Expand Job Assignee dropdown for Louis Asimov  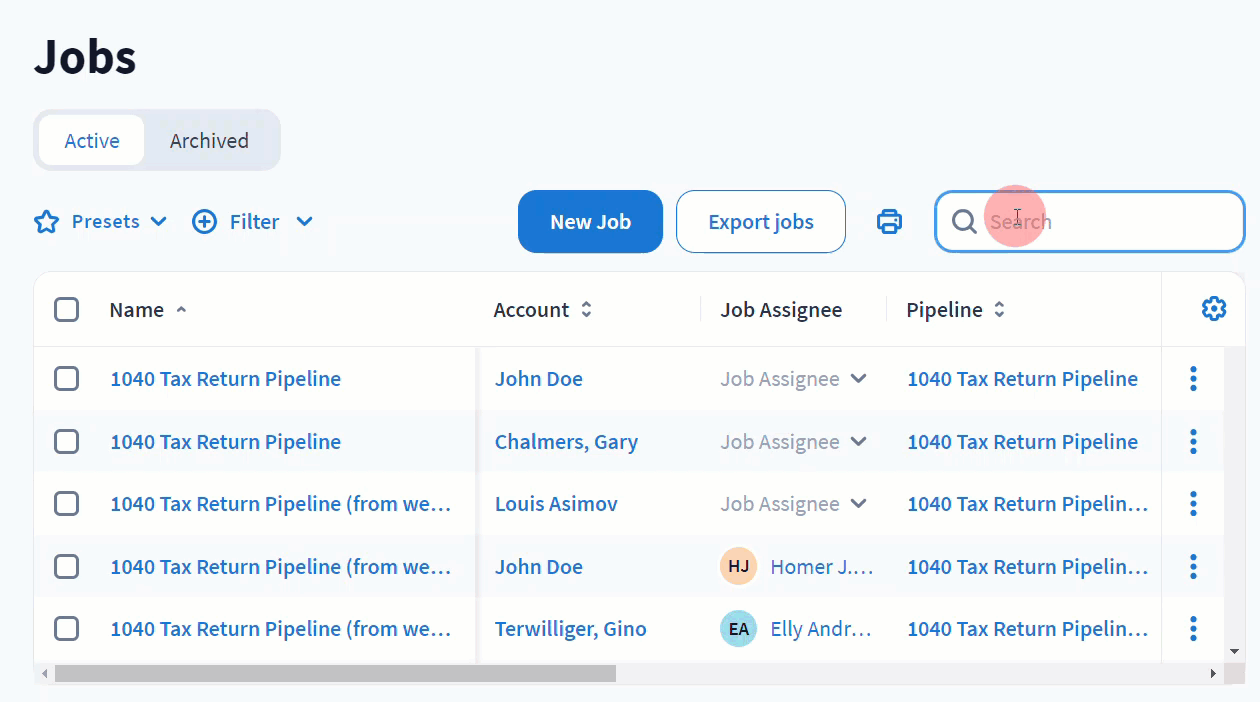(x=857, y=504)
